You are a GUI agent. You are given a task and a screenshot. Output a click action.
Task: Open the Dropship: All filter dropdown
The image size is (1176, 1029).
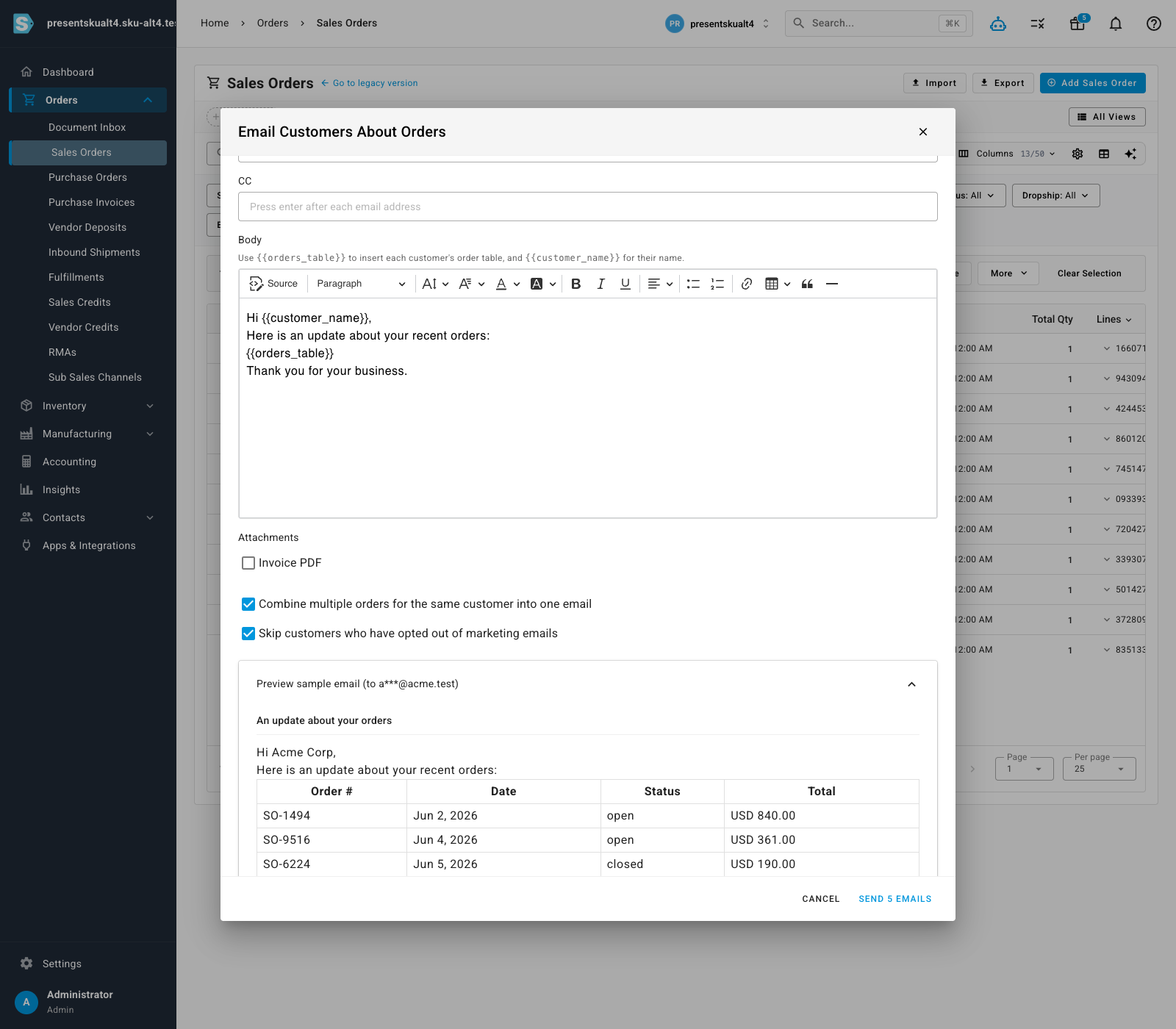click(x=1055, y=196)
